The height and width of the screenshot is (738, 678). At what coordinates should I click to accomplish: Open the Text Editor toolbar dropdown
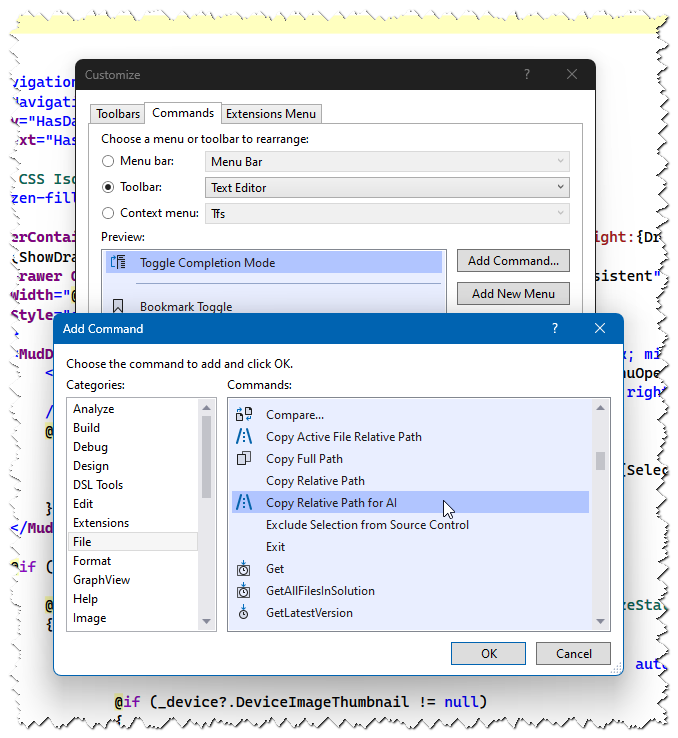click(388, 187)
